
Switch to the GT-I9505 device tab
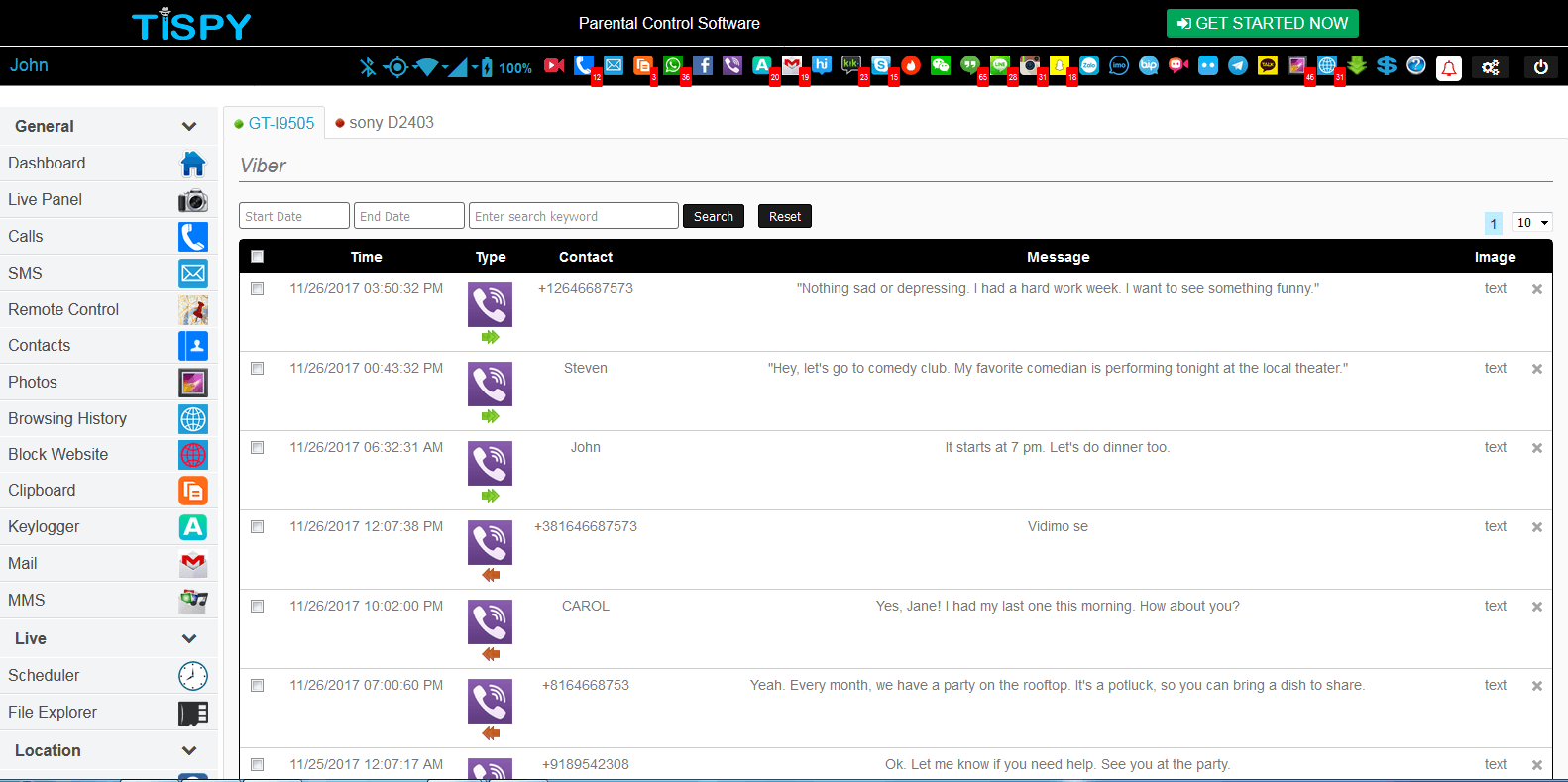tap(275, 123)
